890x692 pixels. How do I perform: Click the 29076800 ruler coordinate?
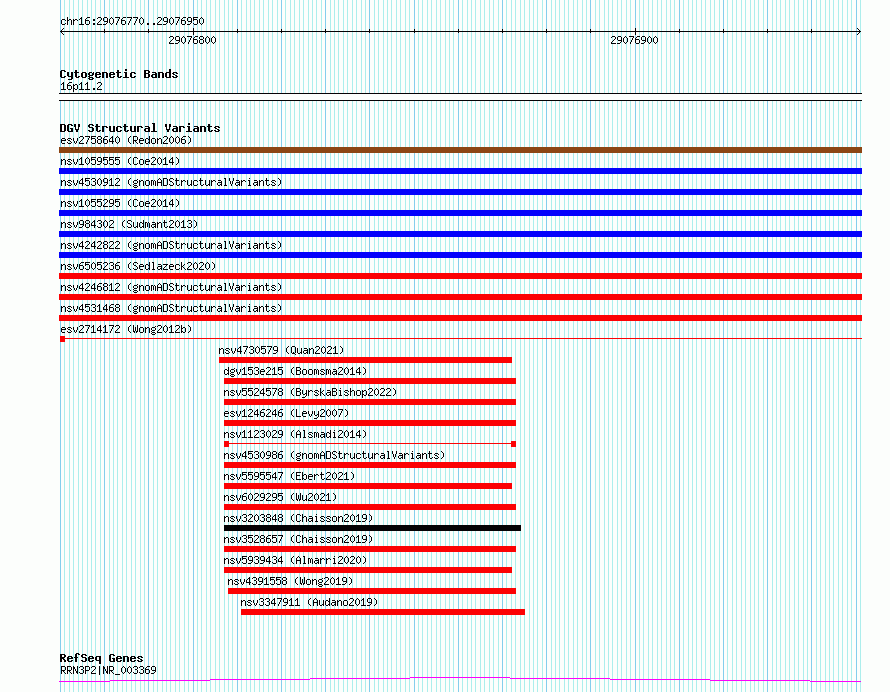click(192, 40)
